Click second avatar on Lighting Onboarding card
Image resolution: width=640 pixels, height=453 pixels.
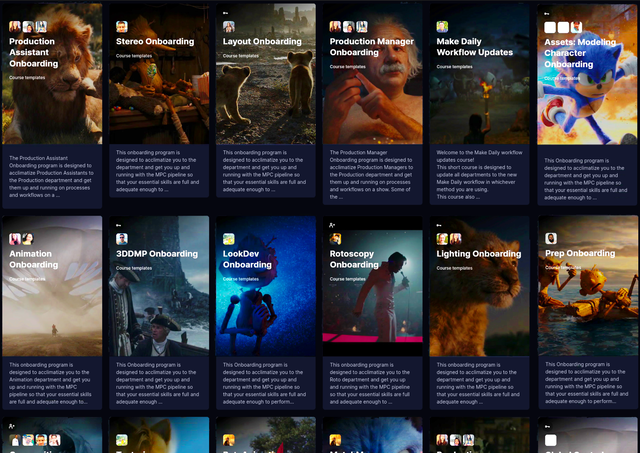[x=455, y=239]
